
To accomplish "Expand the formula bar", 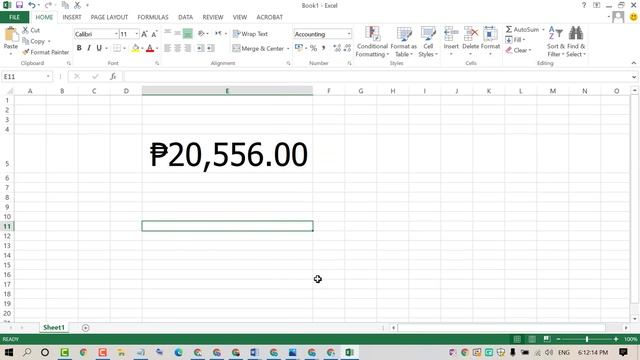I will tap(633, 77).
